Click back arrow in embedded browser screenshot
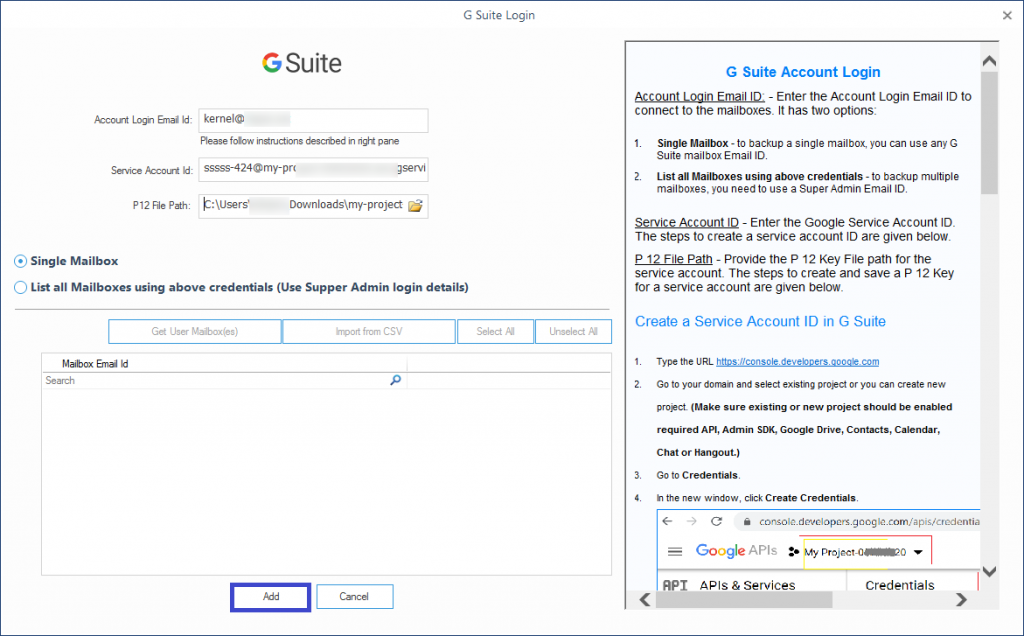Screen dimensions: 1024x636 [667, 521]
